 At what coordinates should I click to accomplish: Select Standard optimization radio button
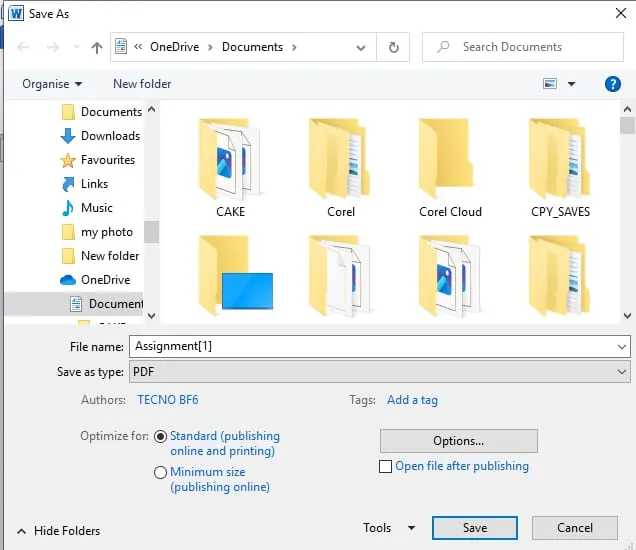(161, 436)
